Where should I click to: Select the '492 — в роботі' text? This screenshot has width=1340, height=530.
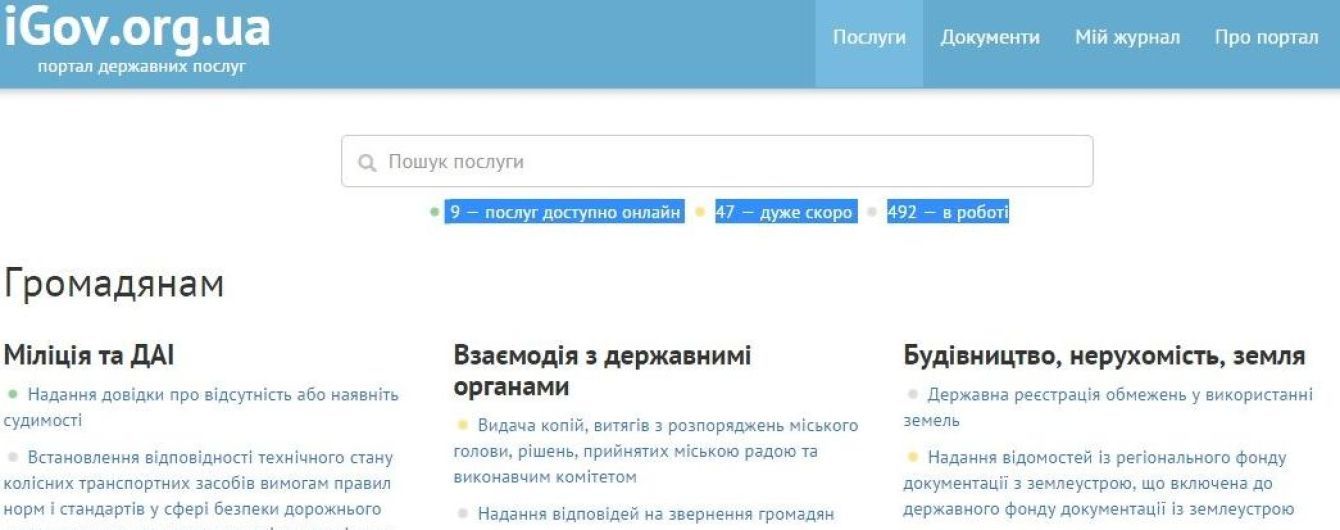[948, 212]
